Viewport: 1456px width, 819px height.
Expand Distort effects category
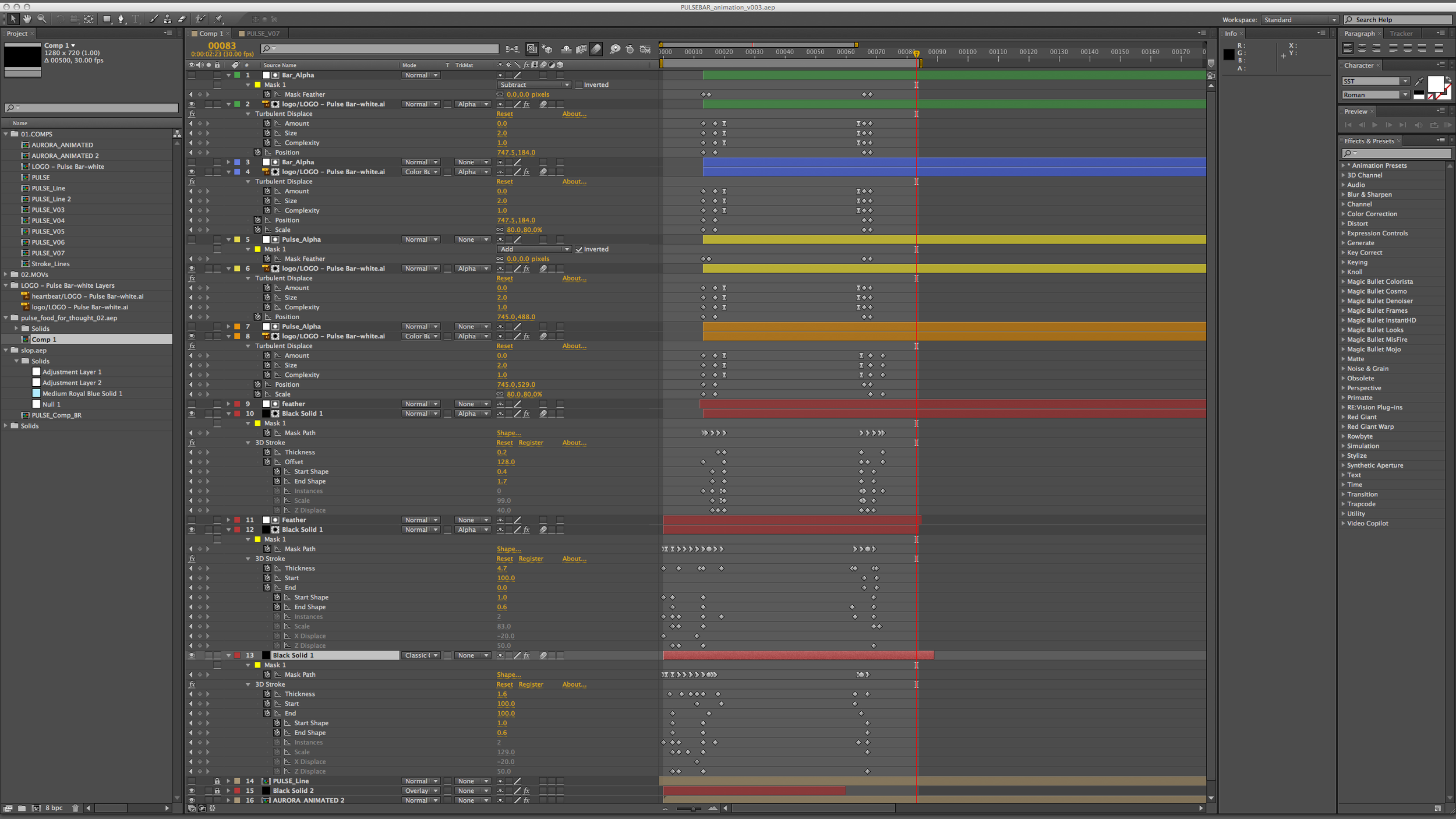(x=1343, y=224)
